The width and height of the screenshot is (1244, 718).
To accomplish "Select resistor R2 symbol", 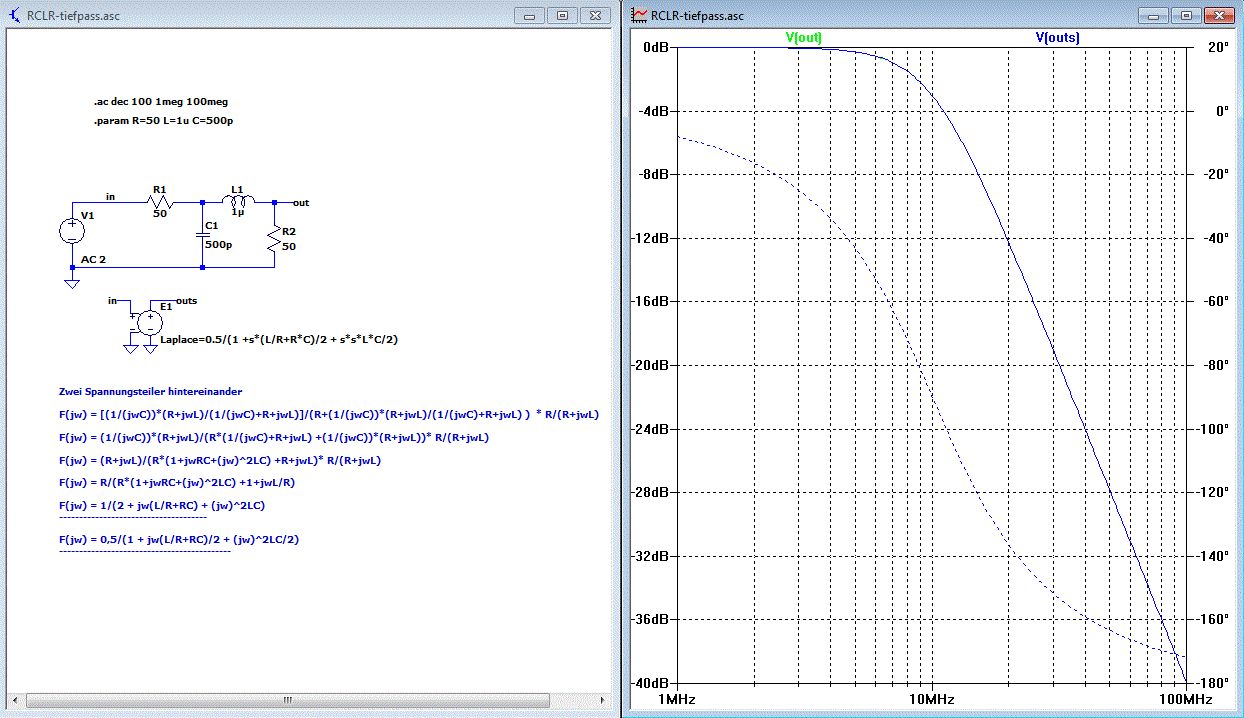I will (x=274, y=237).
